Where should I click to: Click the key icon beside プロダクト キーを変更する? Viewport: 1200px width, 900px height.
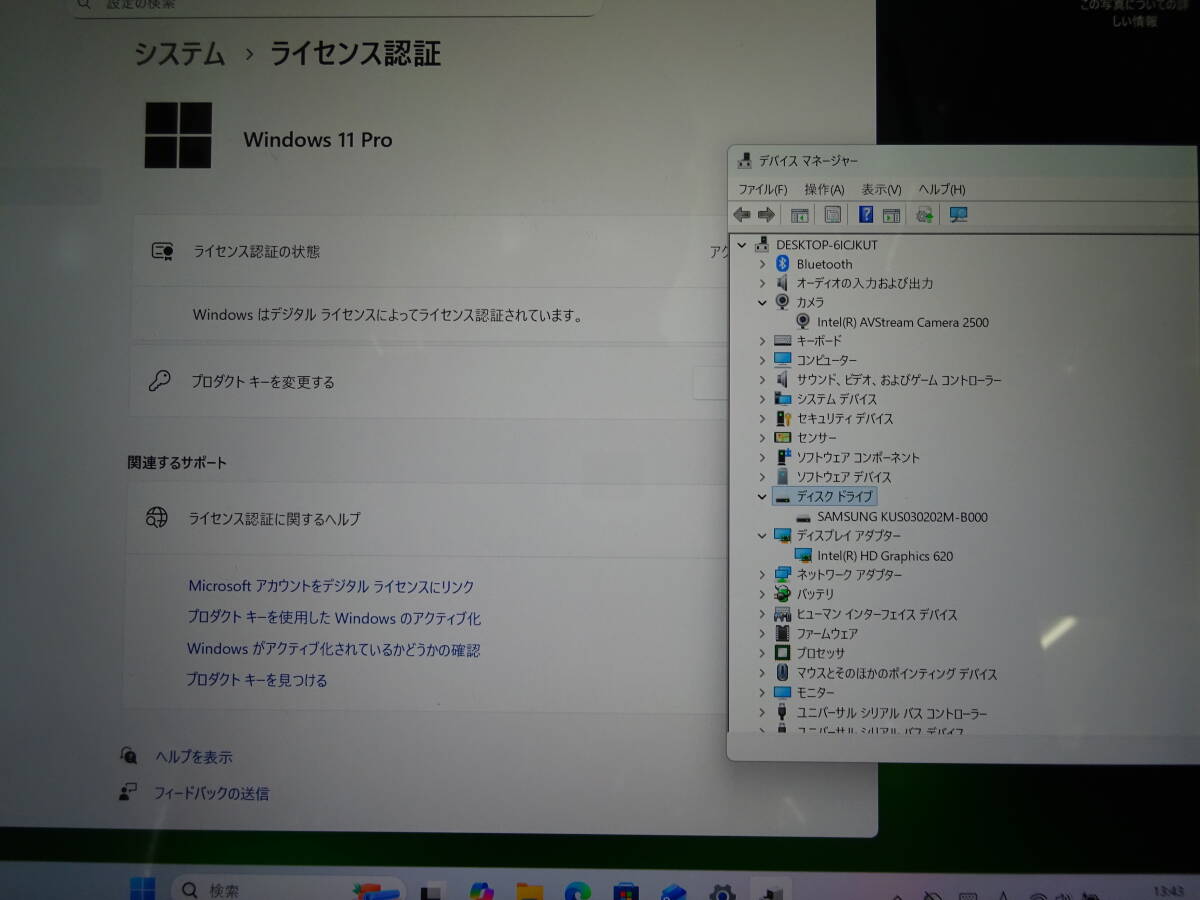coord(160,381)
